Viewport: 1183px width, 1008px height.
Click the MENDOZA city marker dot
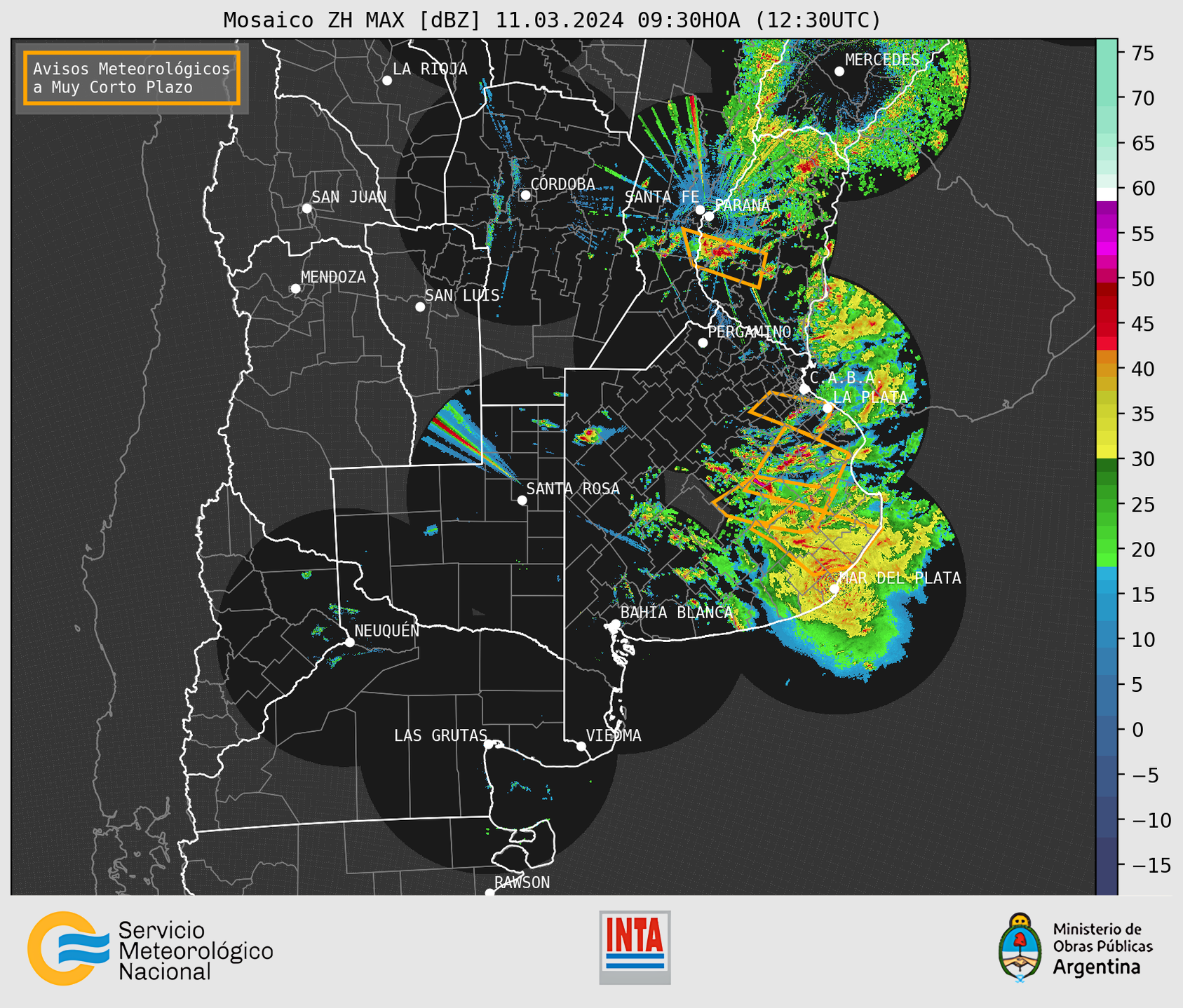(x=295, y=289)
